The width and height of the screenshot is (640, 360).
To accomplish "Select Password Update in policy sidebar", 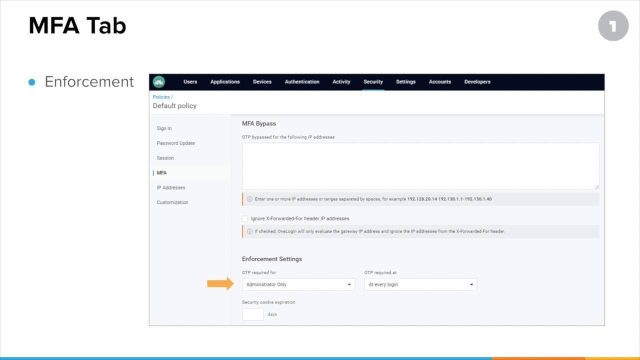I will 176,143.
